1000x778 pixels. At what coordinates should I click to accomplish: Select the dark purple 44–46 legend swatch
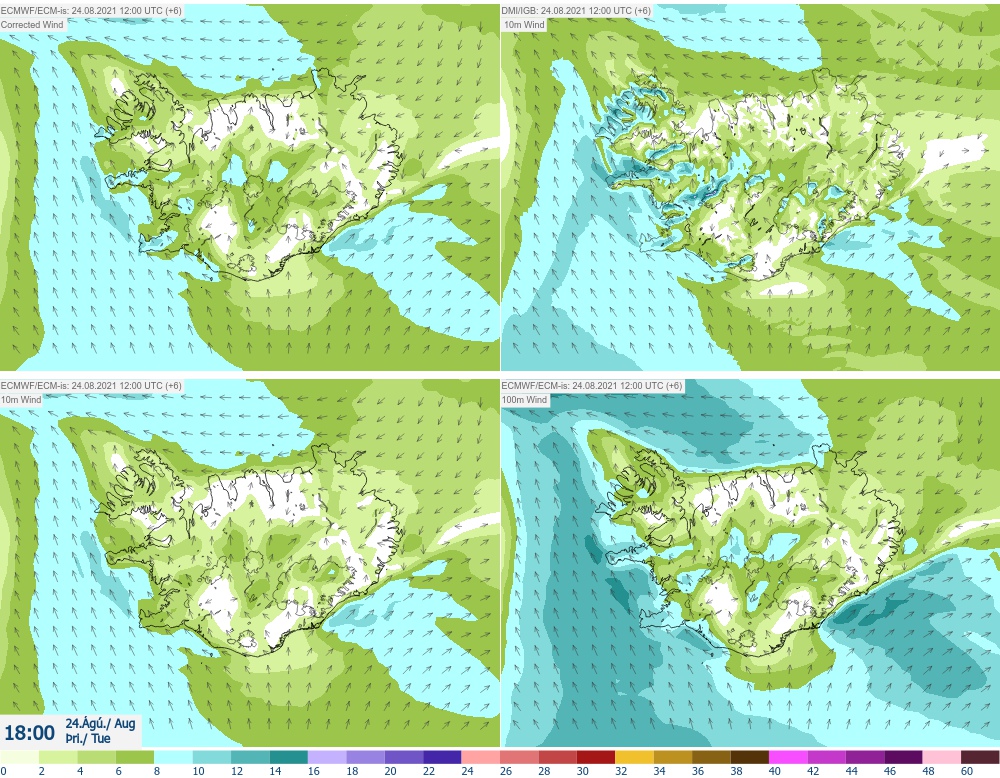865,757
